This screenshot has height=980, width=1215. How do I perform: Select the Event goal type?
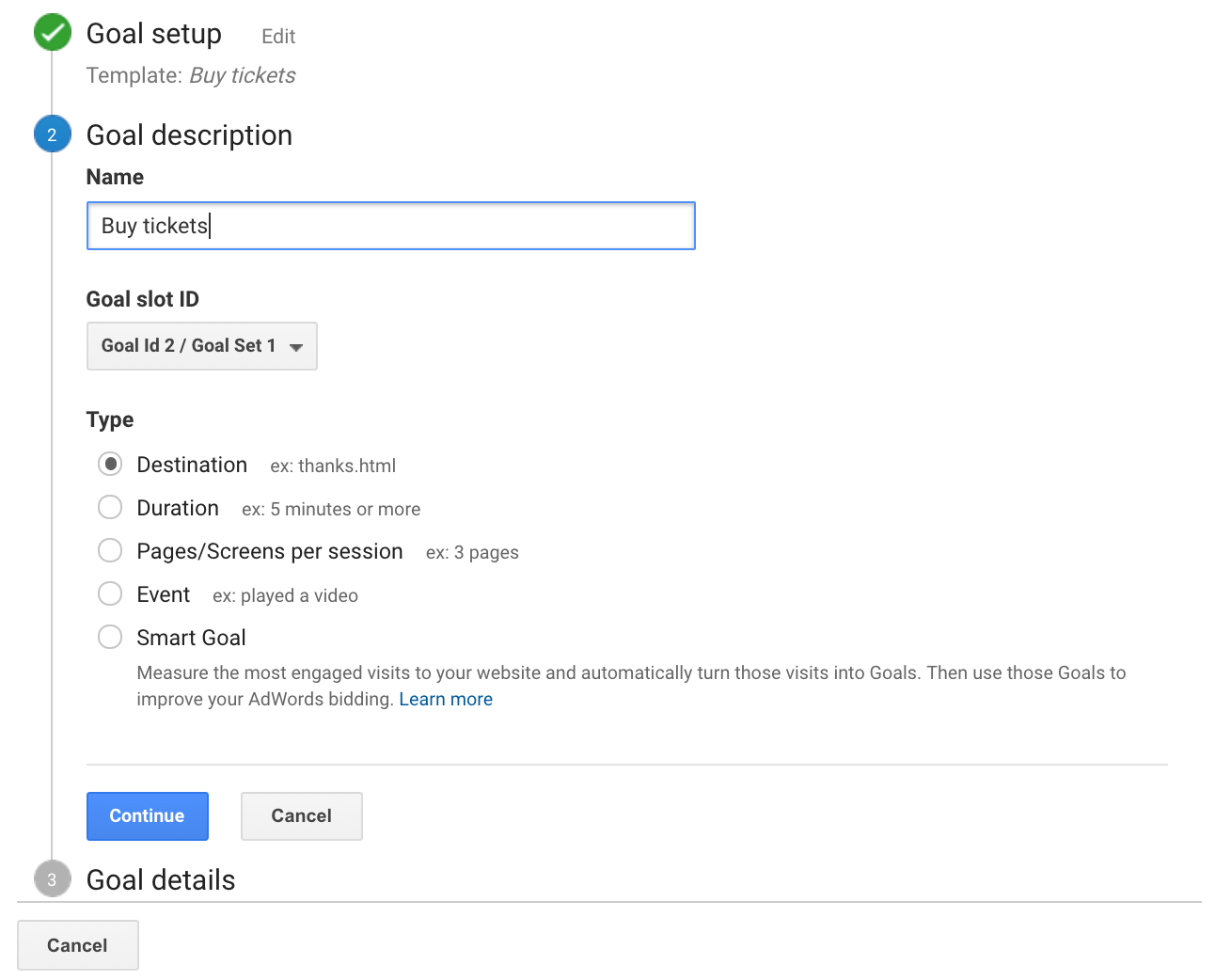[x=110, y=593]
